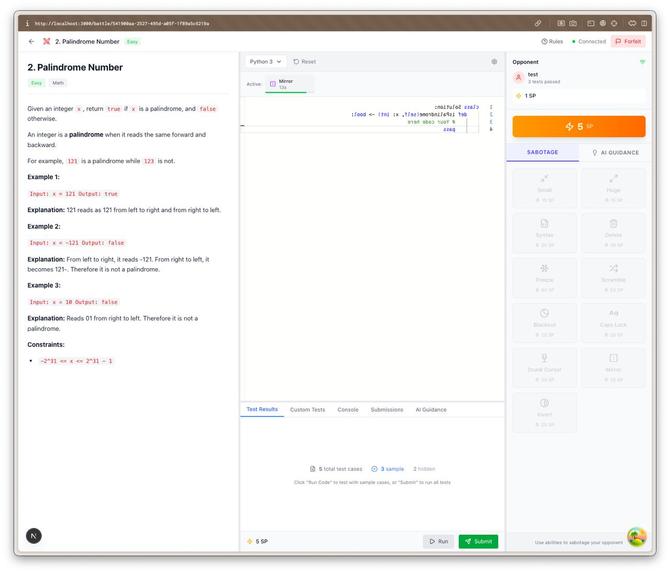This screenshot has height=573, width=670.
Task: Click the island avatar bubble
Action: tap(637, 537)
